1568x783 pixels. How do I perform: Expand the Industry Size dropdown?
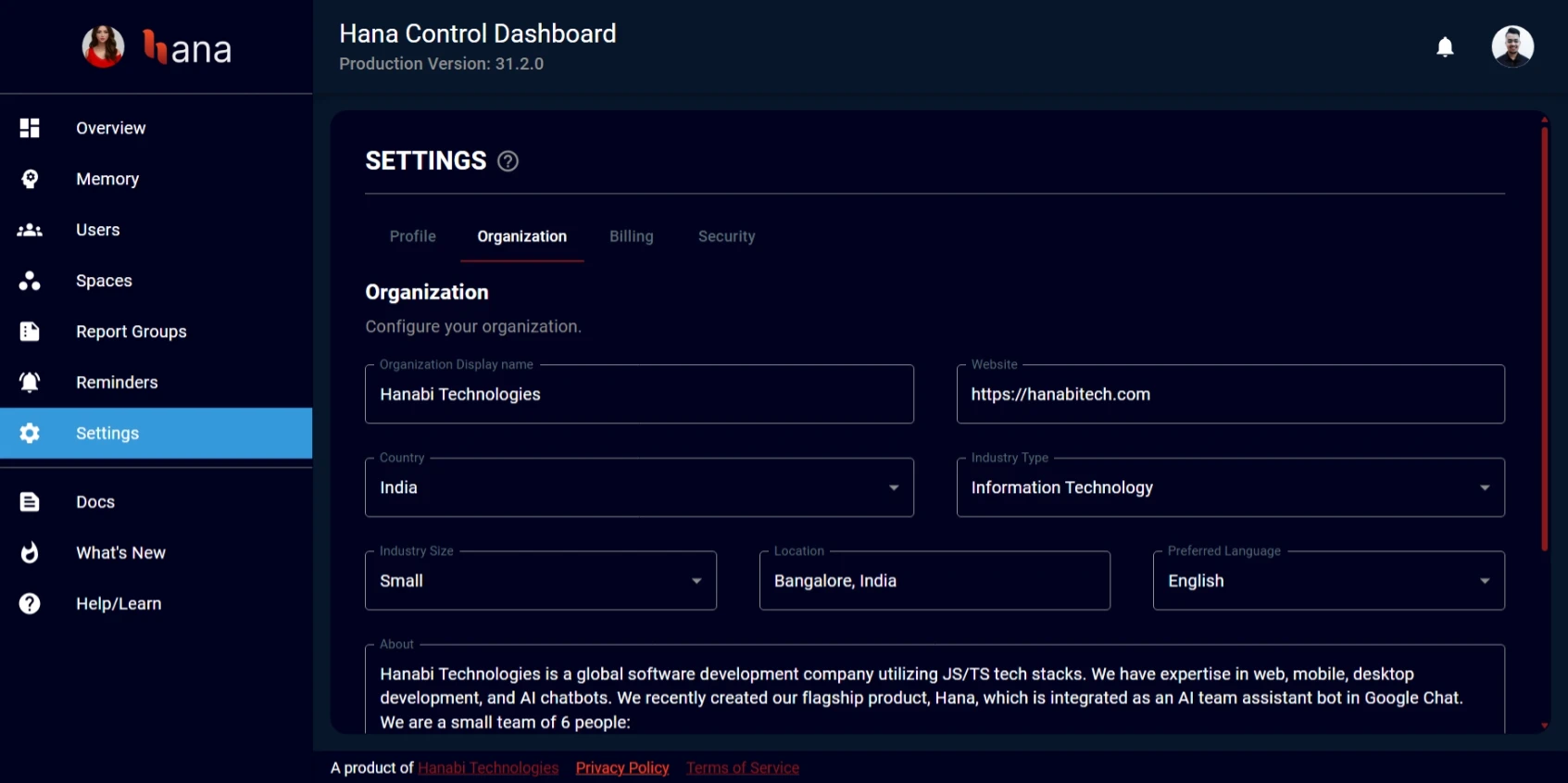[x=541, y=581]
